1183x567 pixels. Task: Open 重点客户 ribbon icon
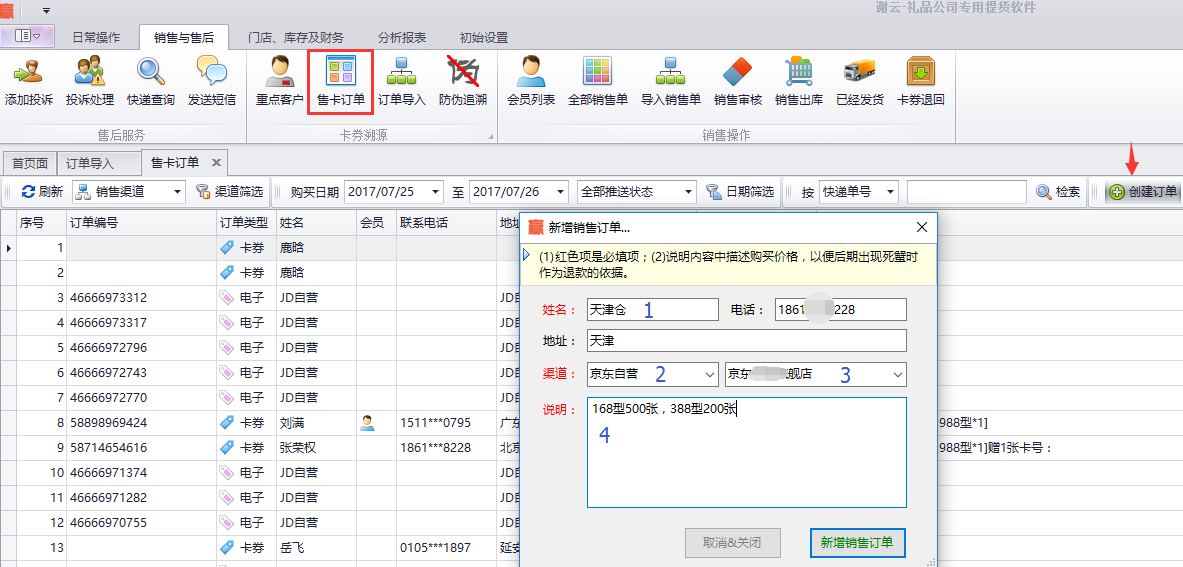click(x=279, y=81)
